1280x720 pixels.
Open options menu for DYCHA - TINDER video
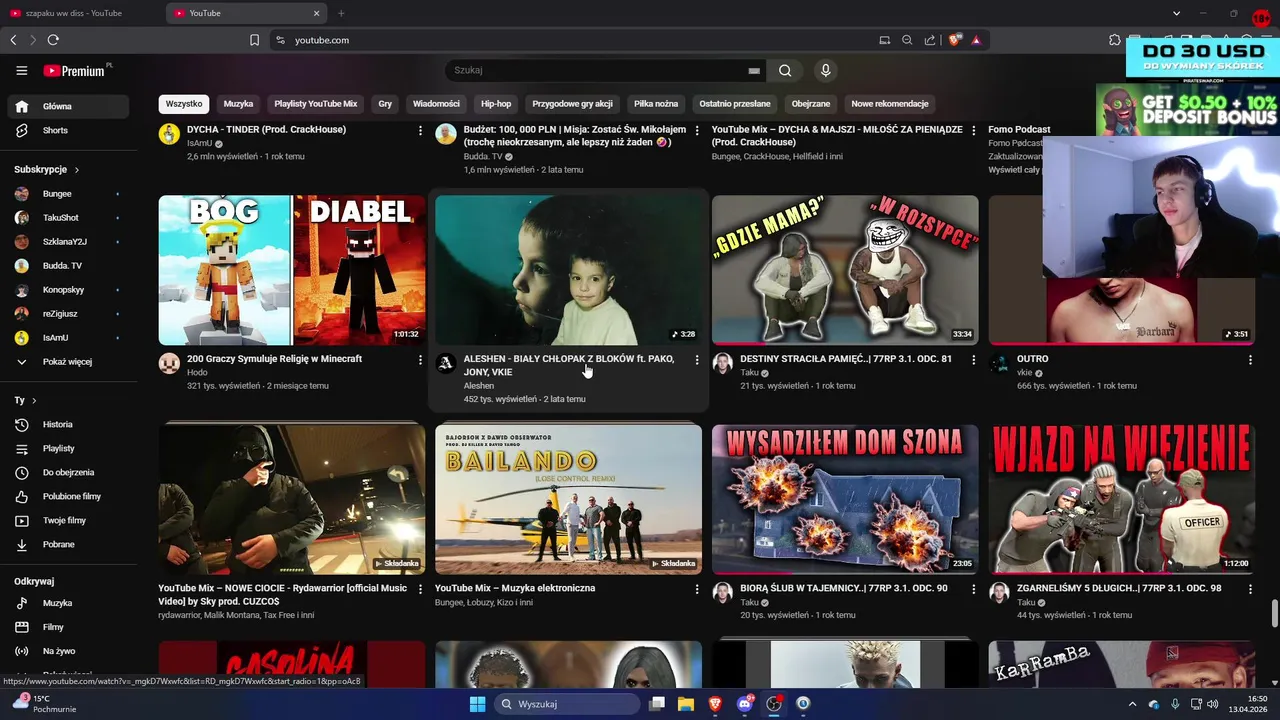(420, 131)
